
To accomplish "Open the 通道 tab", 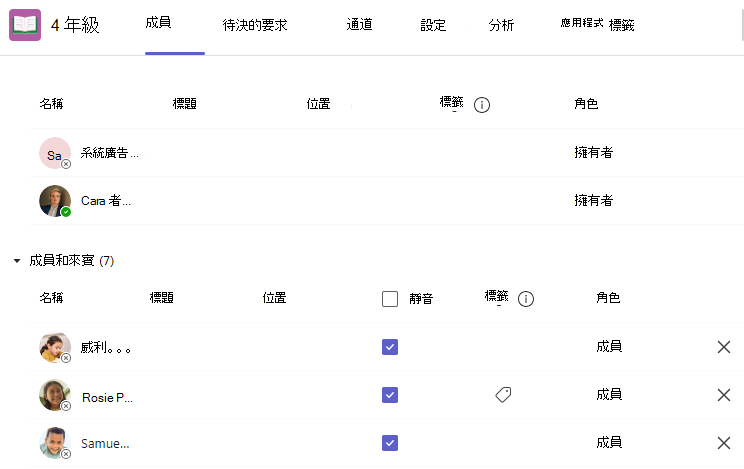I will (359, 24).
